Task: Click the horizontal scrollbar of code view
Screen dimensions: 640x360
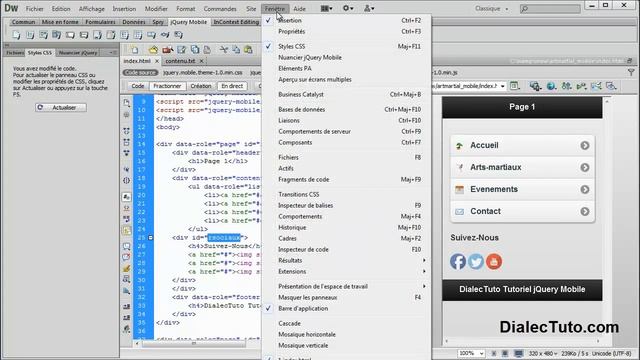Action: click(194, 344)
